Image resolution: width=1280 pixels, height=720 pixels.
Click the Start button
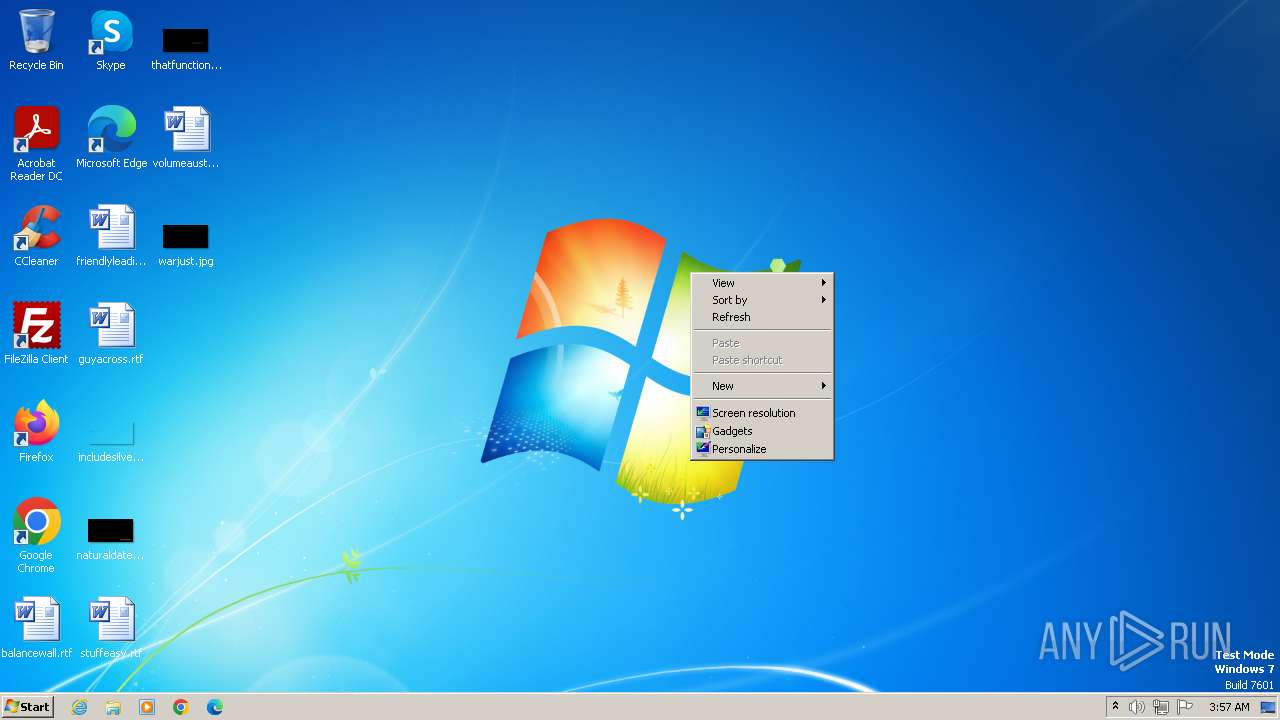click(27, 707)
